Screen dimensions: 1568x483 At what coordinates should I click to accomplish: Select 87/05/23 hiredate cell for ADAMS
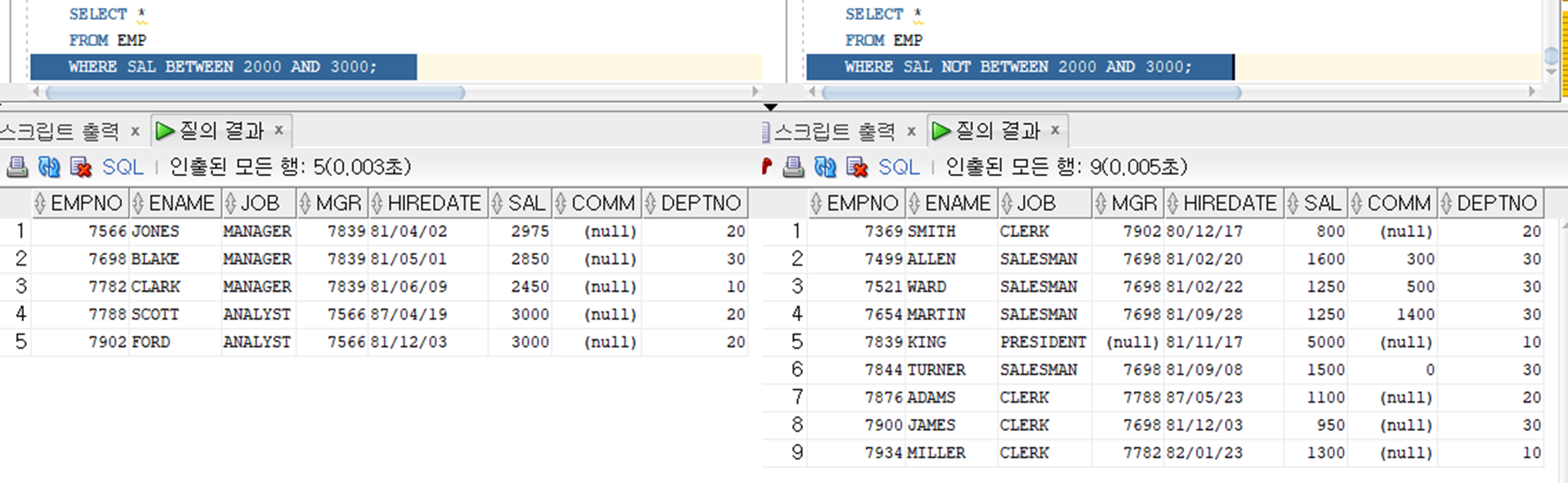click(x=1223, y=397)
